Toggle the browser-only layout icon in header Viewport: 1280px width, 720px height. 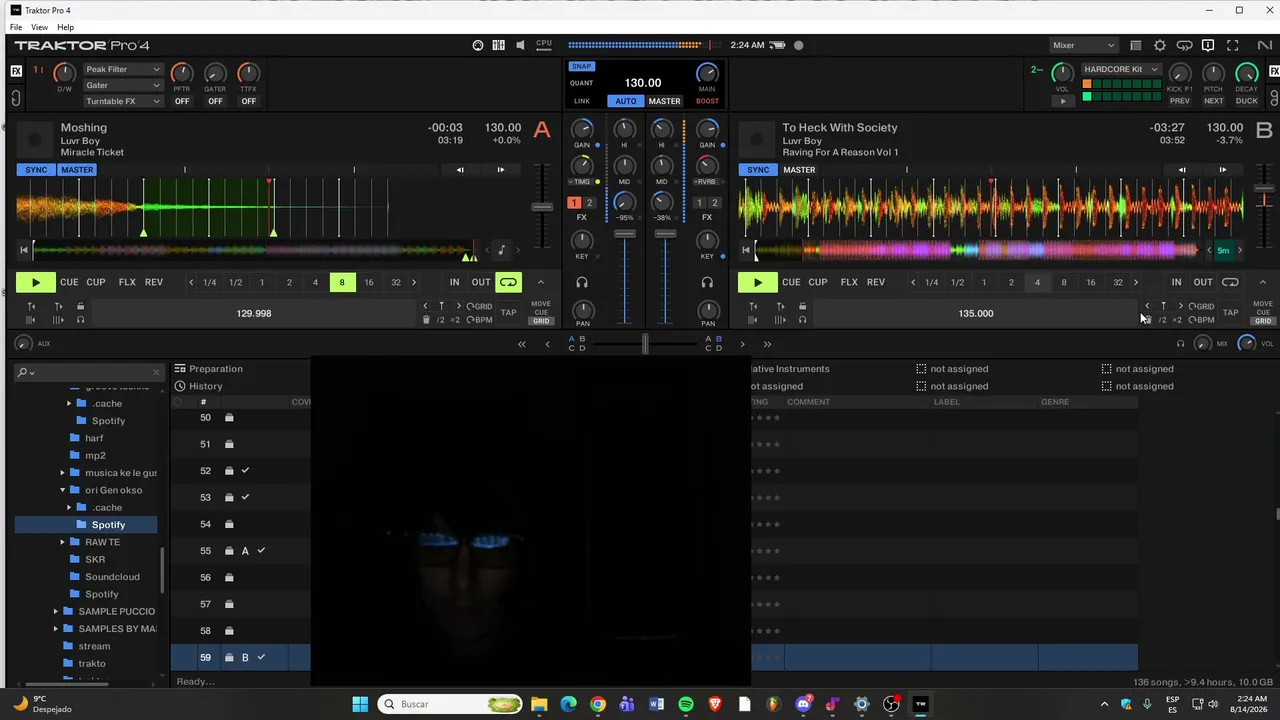[1136, 45]
